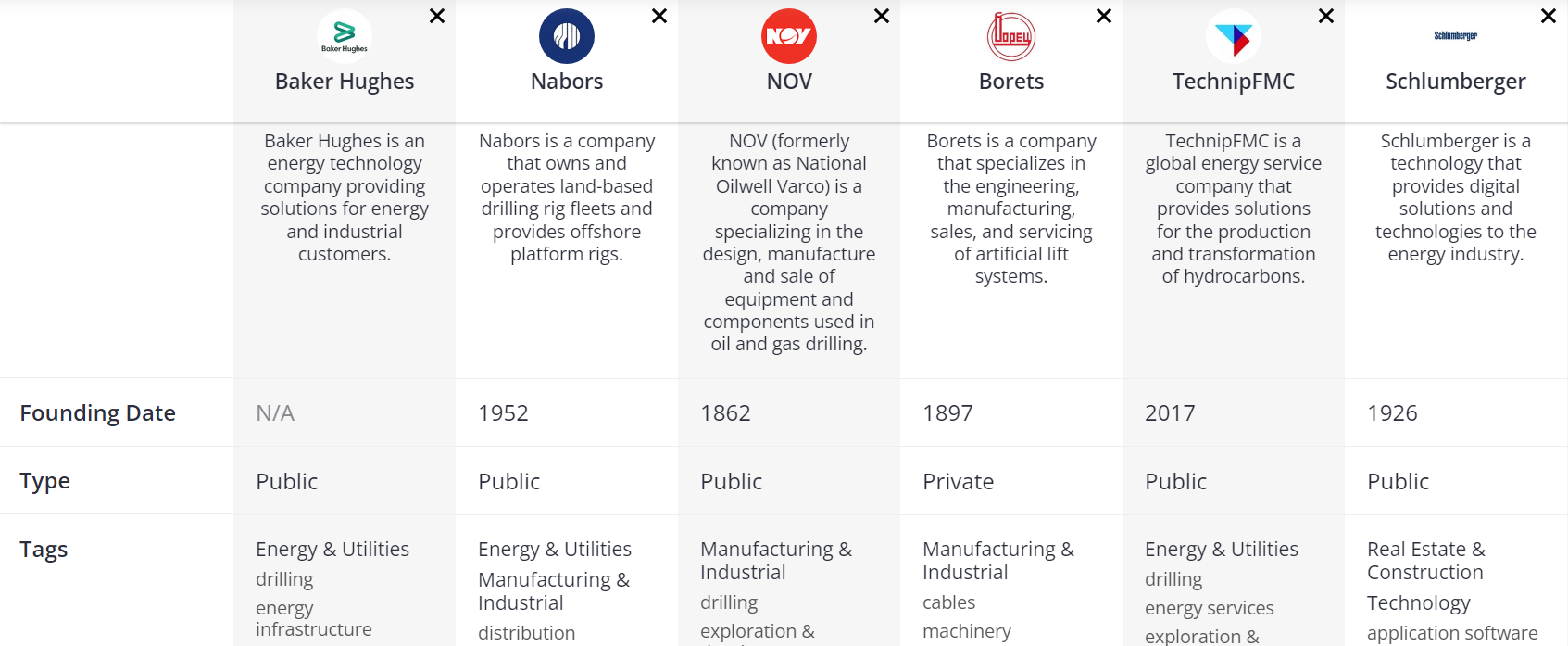Remove Nabors column with X
Screen dimensions: 1568x646
[x=659, y=16]
